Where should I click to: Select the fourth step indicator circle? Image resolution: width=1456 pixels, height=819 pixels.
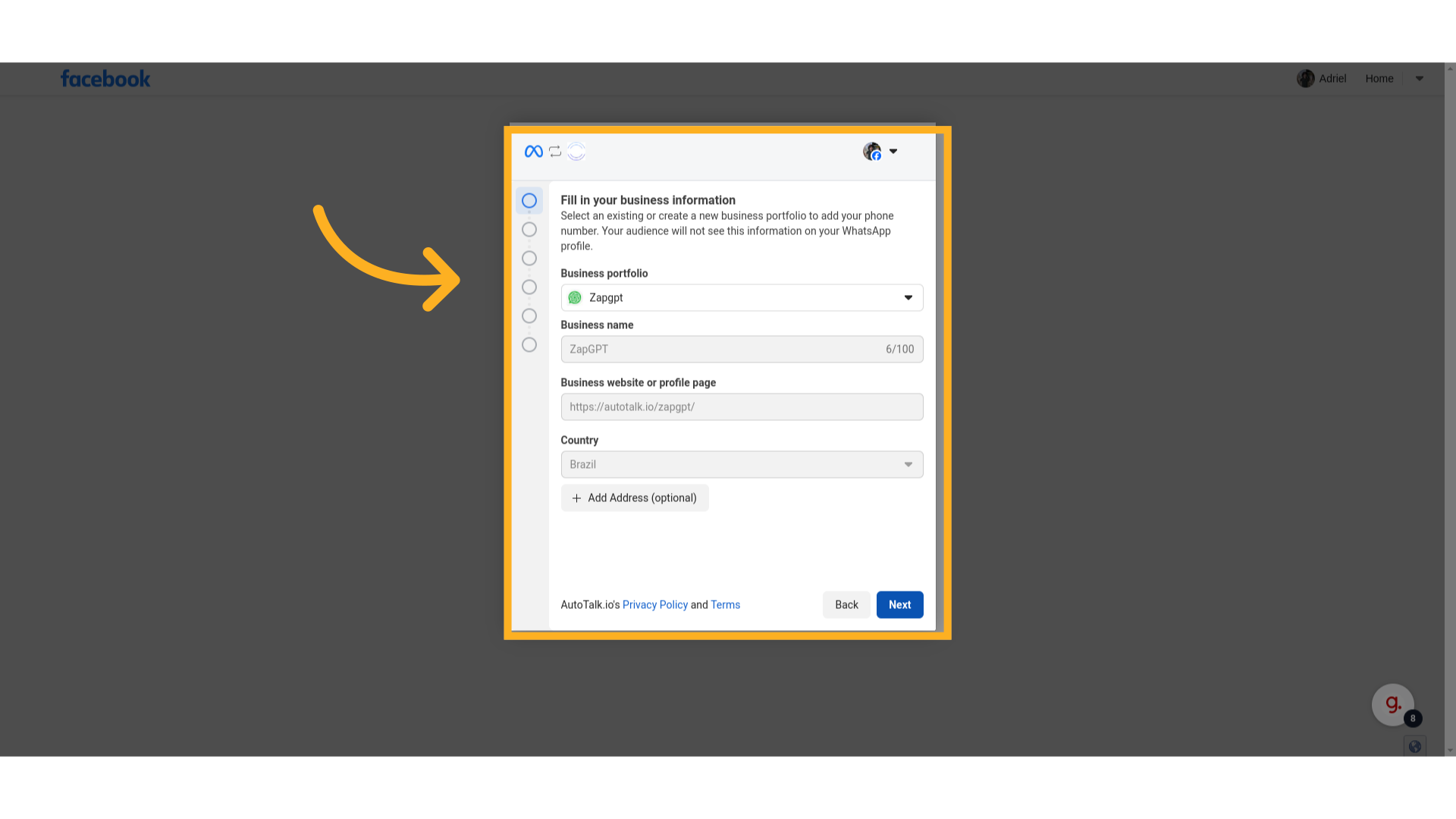[529, 287]
